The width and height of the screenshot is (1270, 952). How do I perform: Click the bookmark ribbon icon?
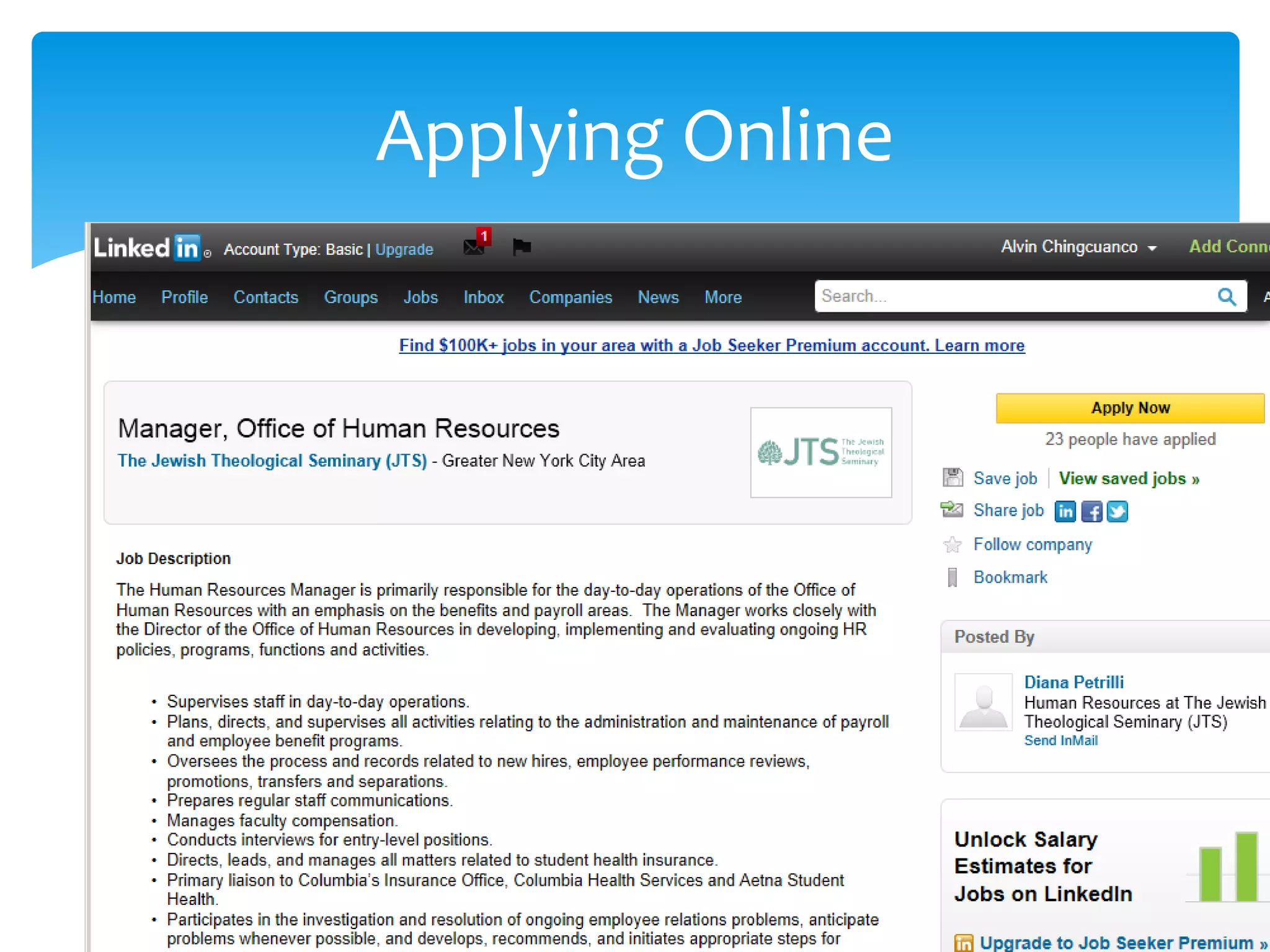click(952, 578)
